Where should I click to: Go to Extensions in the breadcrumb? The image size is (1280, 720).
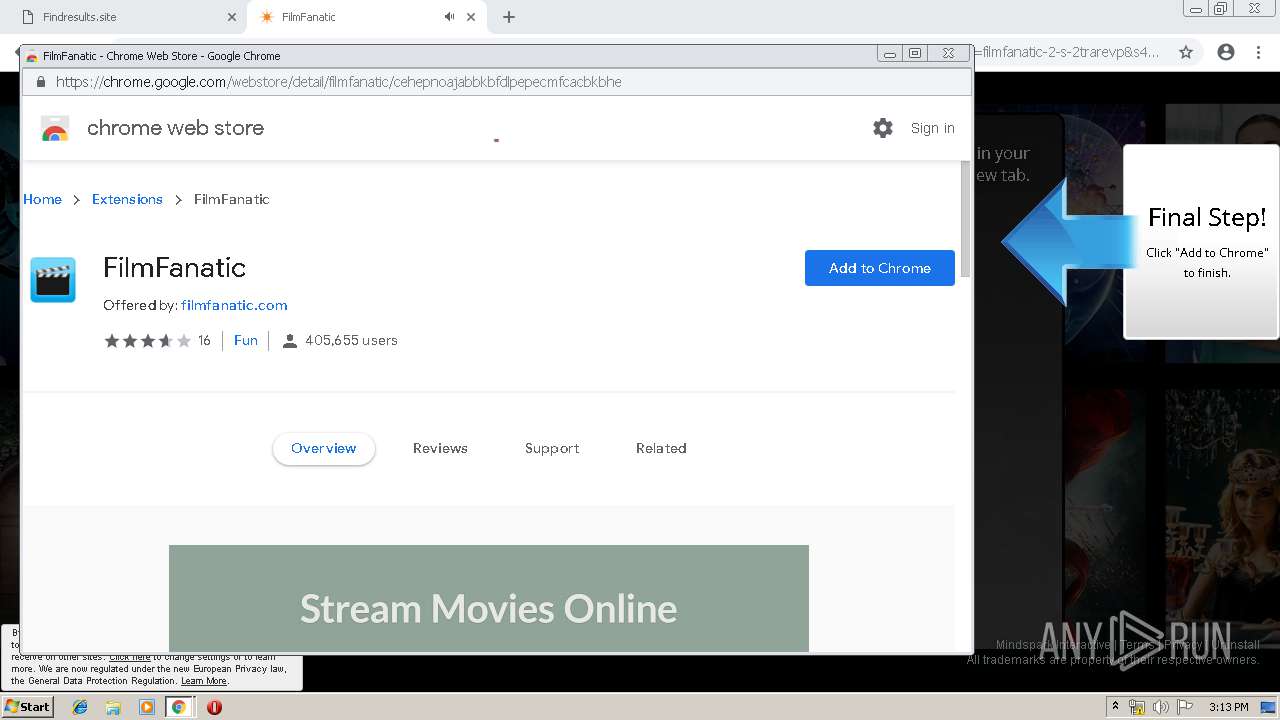coord(127,199)
